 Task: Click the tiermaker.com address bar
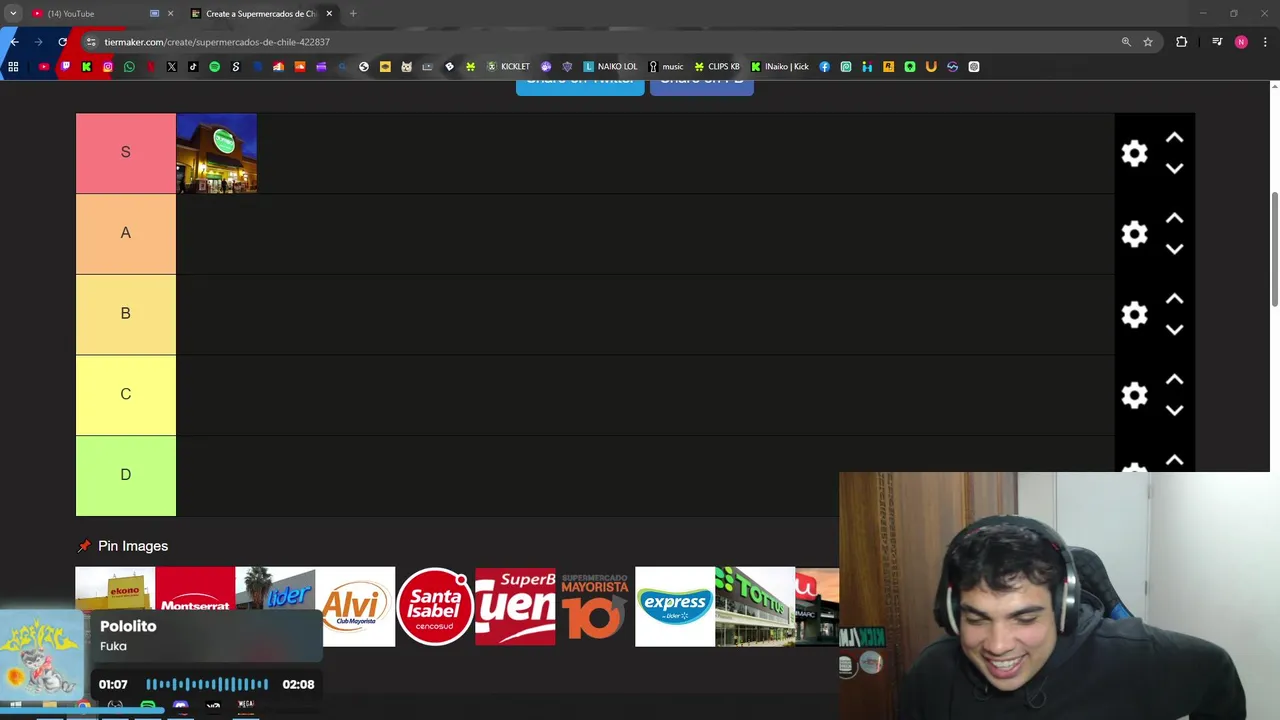tap(600, 42)
